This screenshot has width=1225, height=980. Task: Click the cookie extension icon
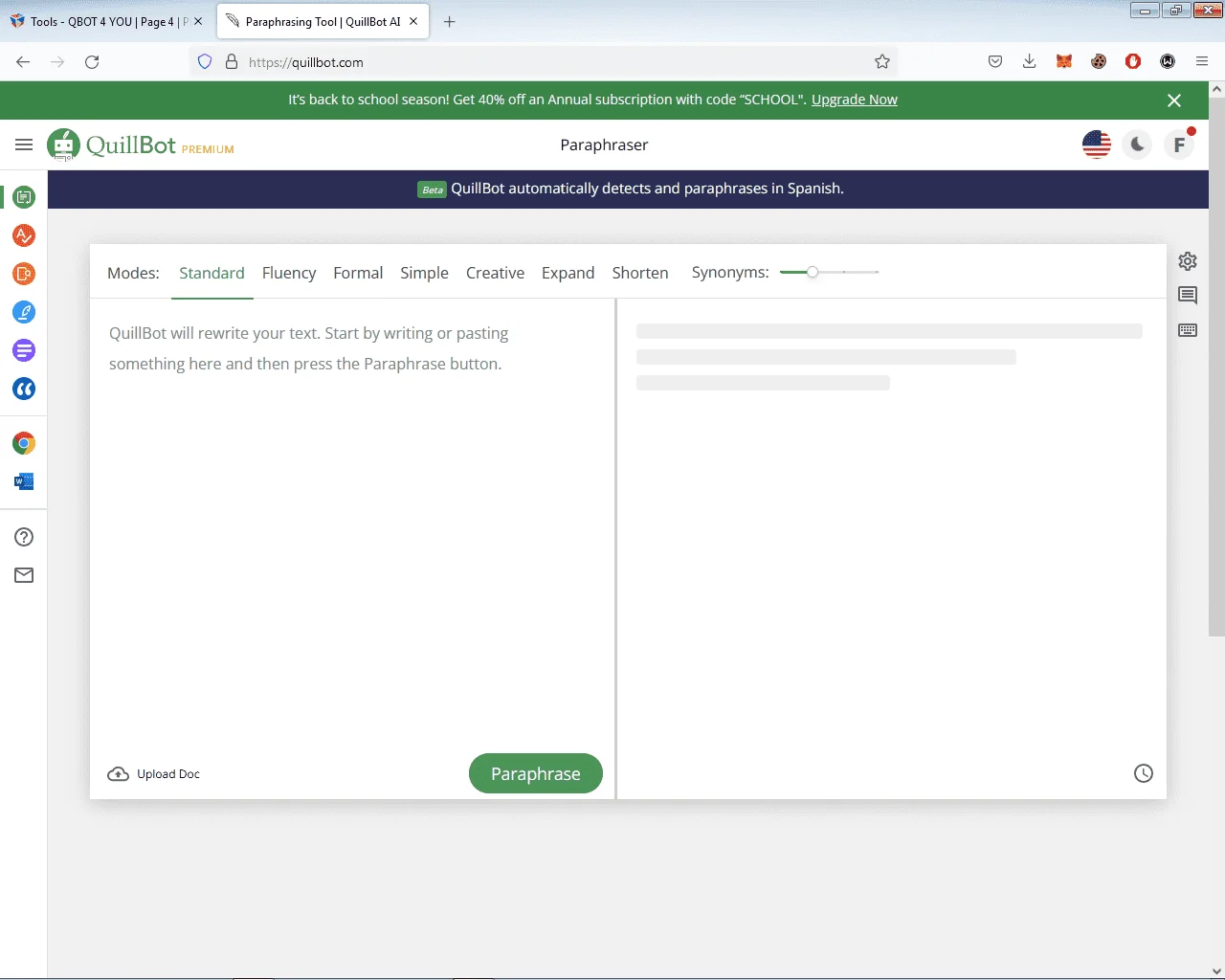(1099, 61)
